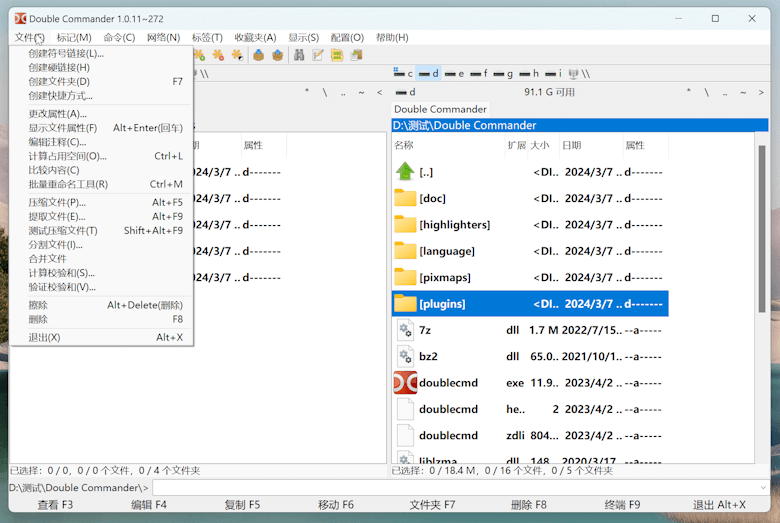The height and width of the screenshot is (523, 780).
Task: Expand the command line history dropdown
Action: (763, 488)
